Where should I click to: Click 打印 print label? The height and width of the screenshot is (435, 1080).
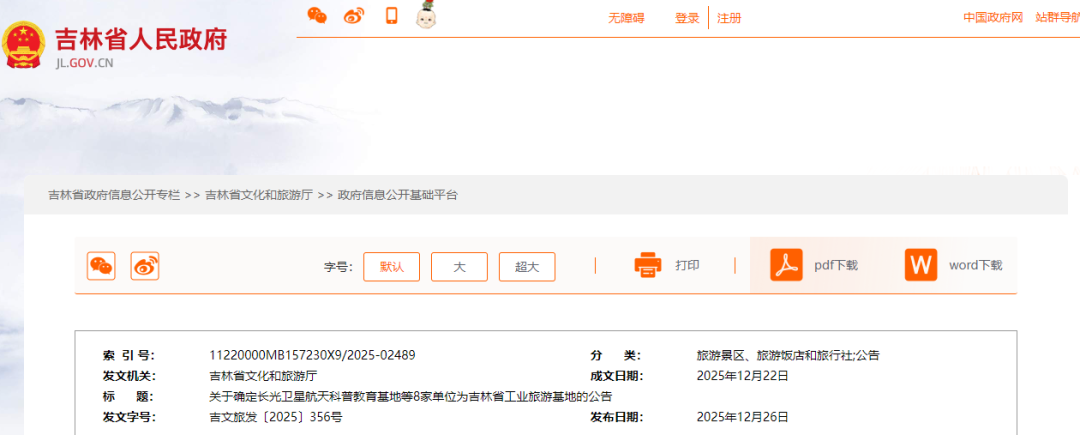[x=687, y=266]
